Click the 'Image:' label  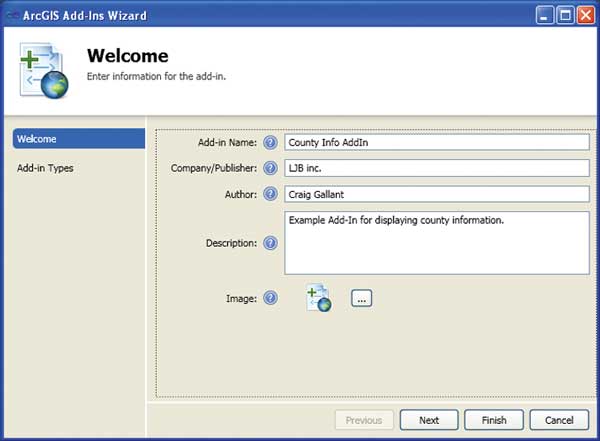241,298
